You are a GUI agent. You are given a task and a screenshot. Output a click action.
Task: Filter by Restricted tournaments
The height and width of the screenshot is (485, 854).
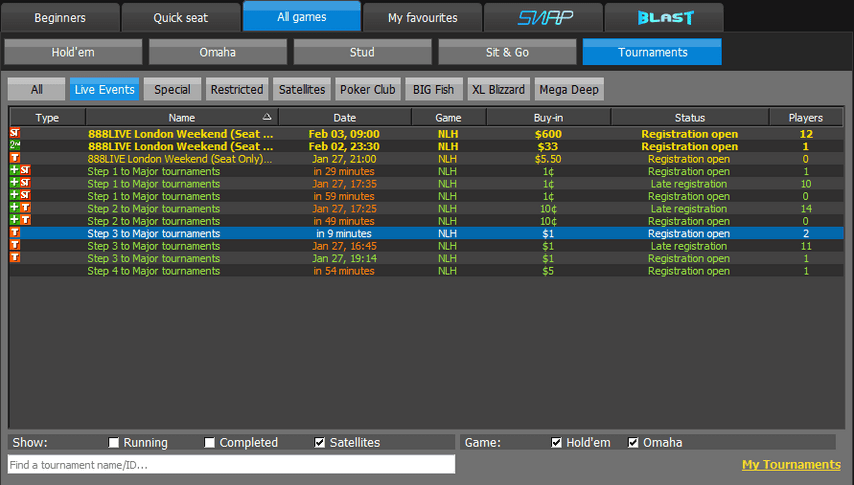237,89
